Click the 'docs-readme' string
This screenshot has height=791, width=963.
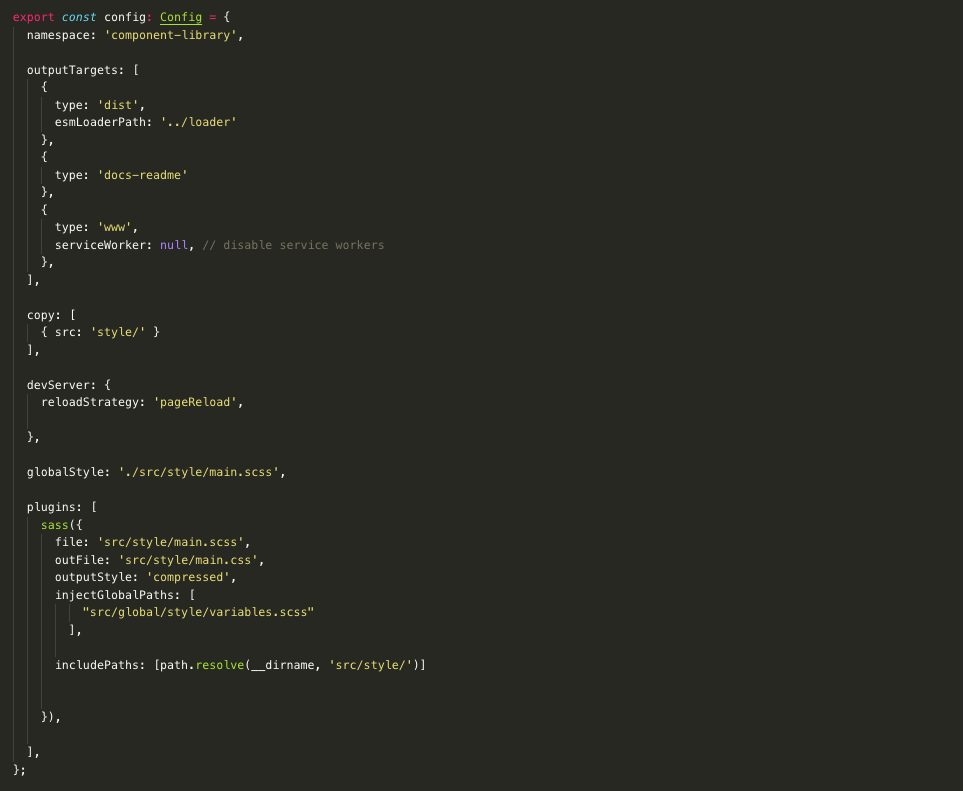pyautogui.click(x=142, y=175)
